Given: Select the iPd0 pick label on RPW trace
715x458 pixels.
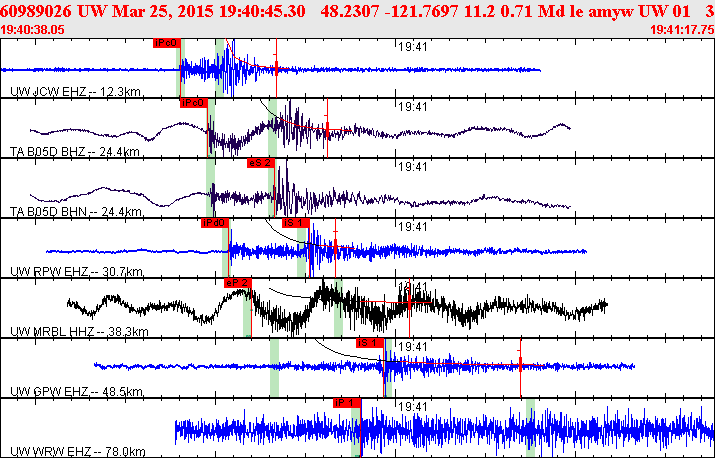Looking at the screenshot, I should point(215,223).
